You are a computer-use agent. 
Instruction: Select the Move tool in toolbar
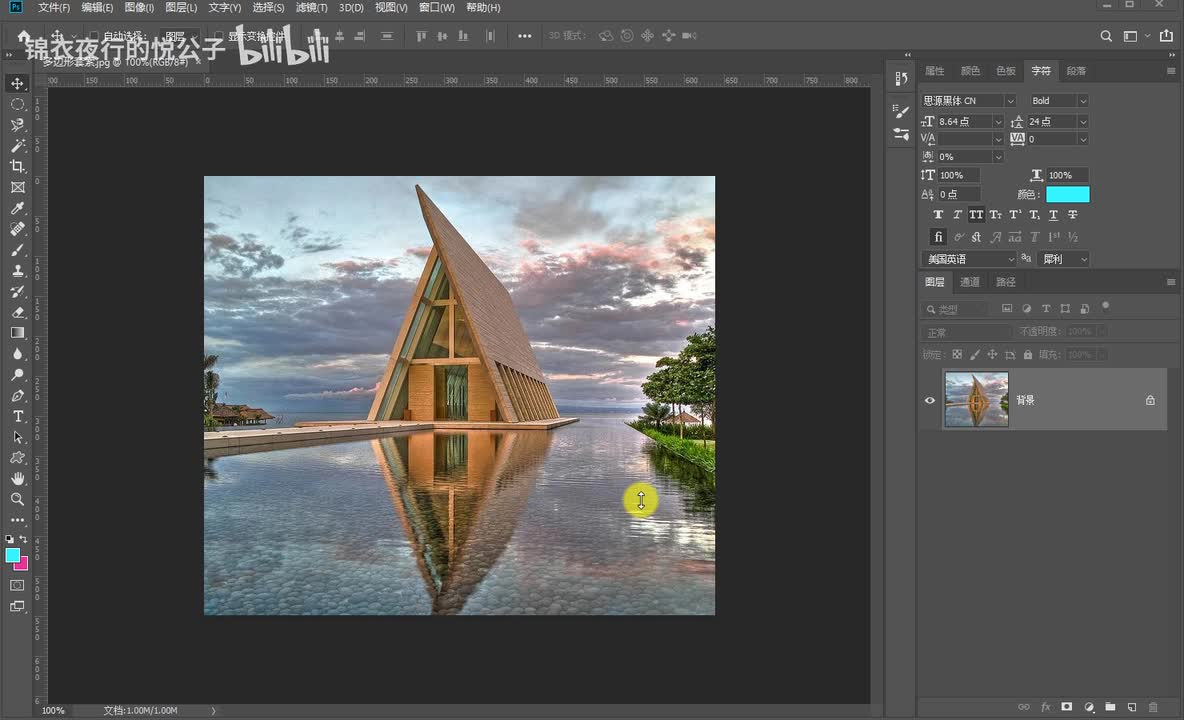pyautogui.click(x=17, y=83)
